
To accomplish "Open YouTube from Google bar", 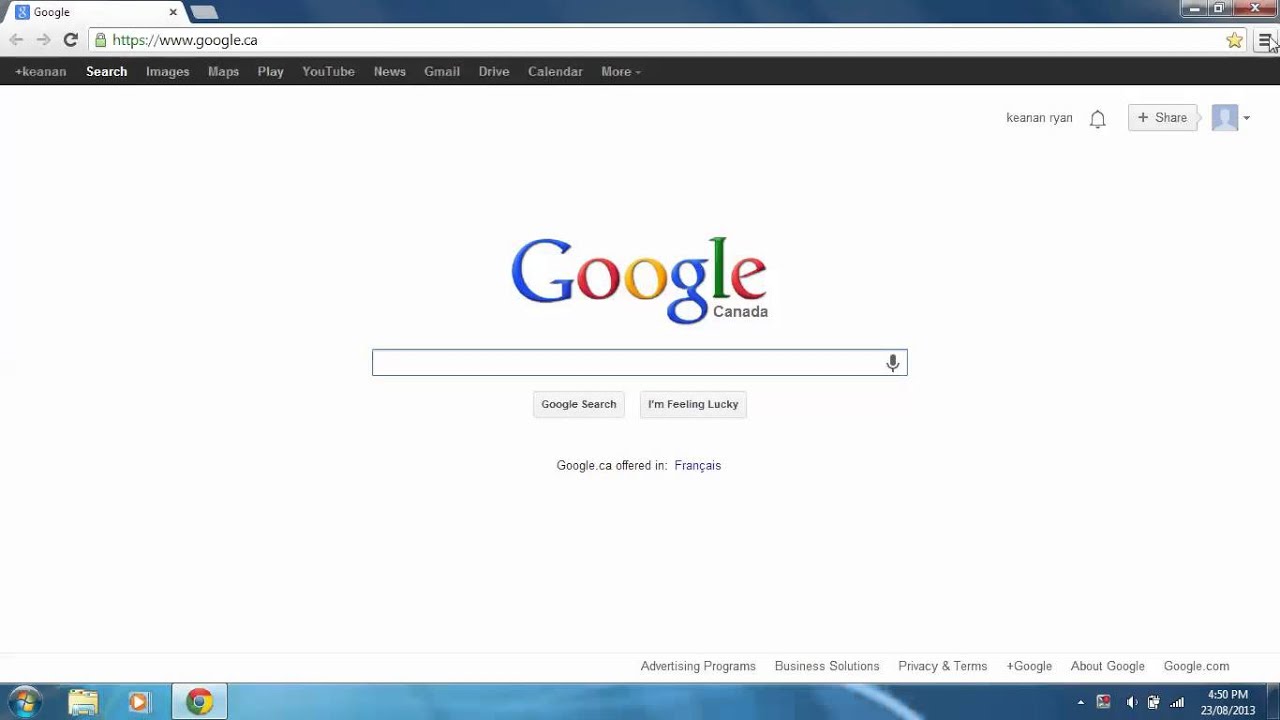I will click(328, 72).
